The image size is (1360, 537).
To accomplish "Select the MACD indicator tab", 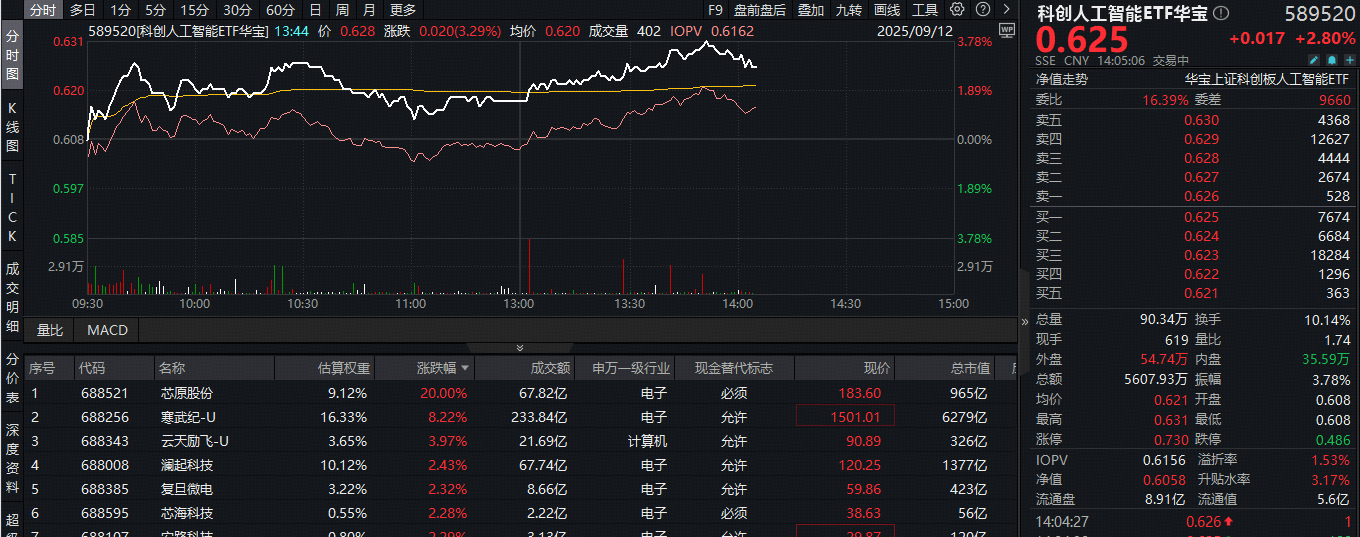I will [107, 330].
